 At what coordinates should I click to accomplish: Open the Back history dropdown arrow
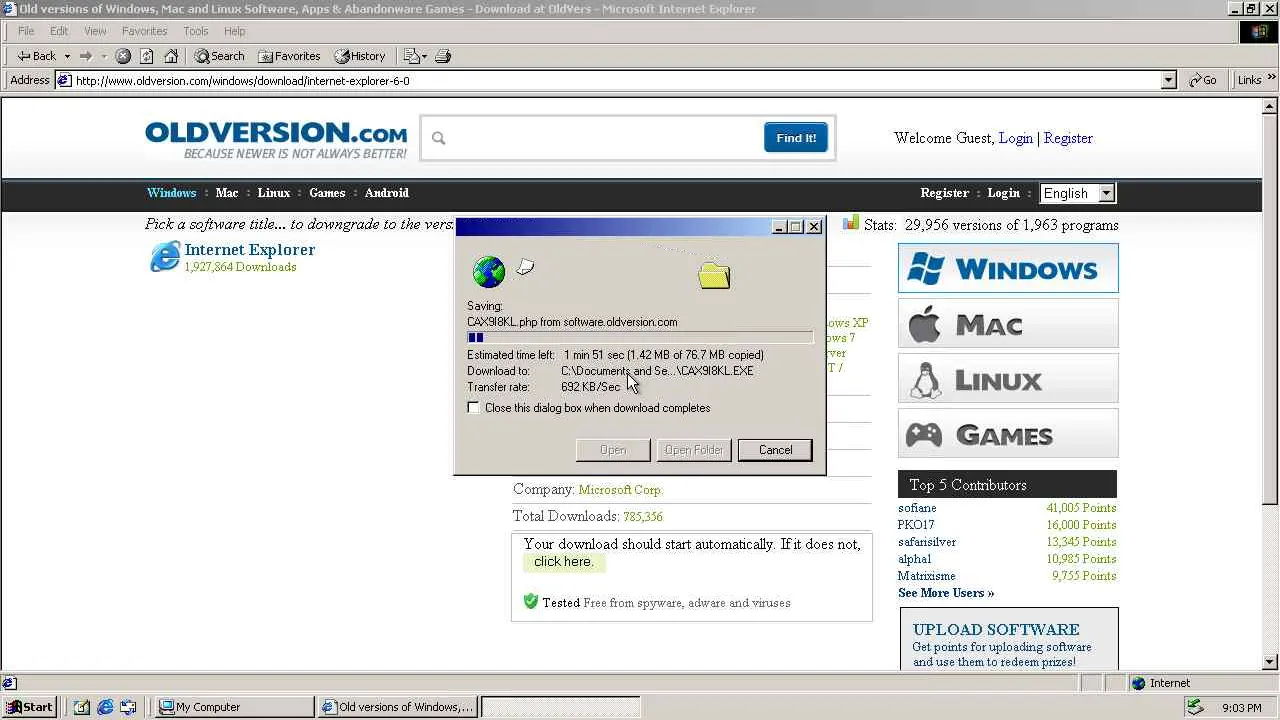tap(67, 56)
